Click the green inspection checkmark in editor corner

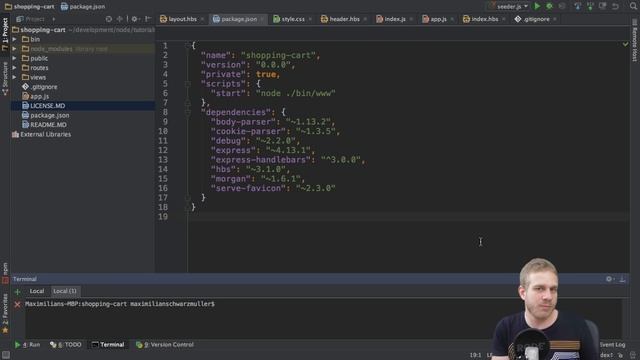(625, 44)
